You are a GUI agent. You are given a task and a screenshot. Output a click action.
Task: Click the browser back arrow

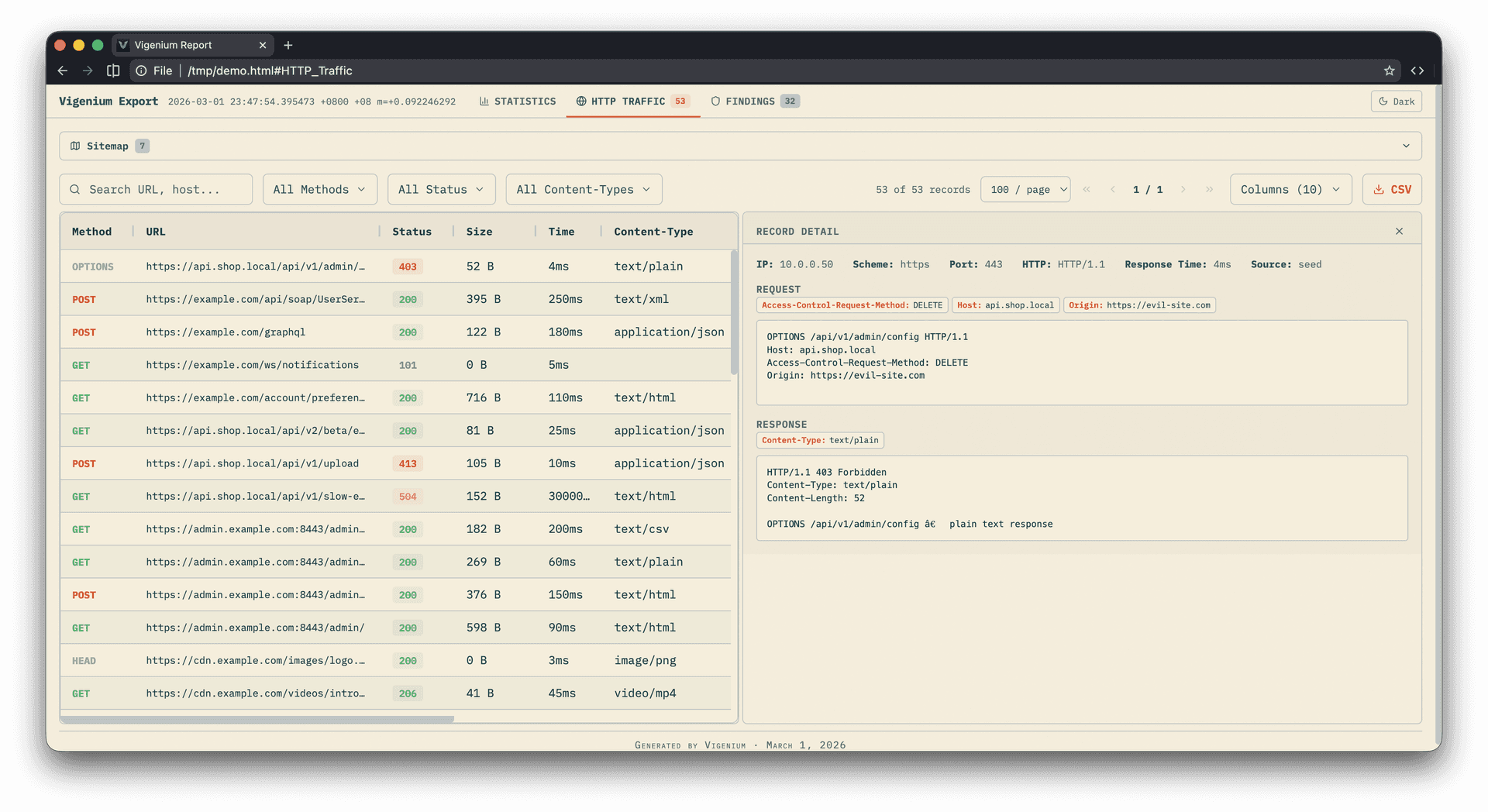[63, 71]
